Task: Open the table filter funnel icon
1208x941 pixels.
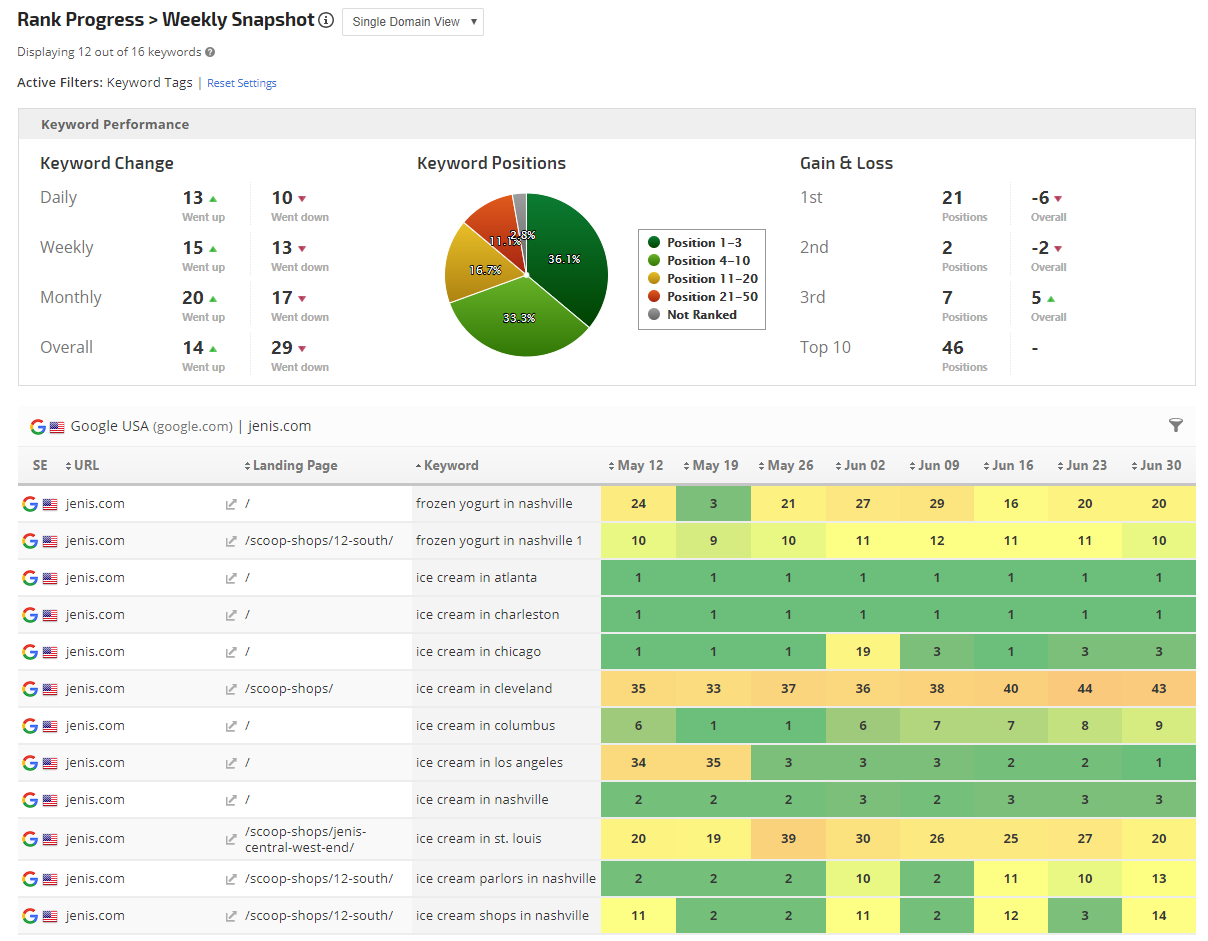Action: click(1175, 426)
